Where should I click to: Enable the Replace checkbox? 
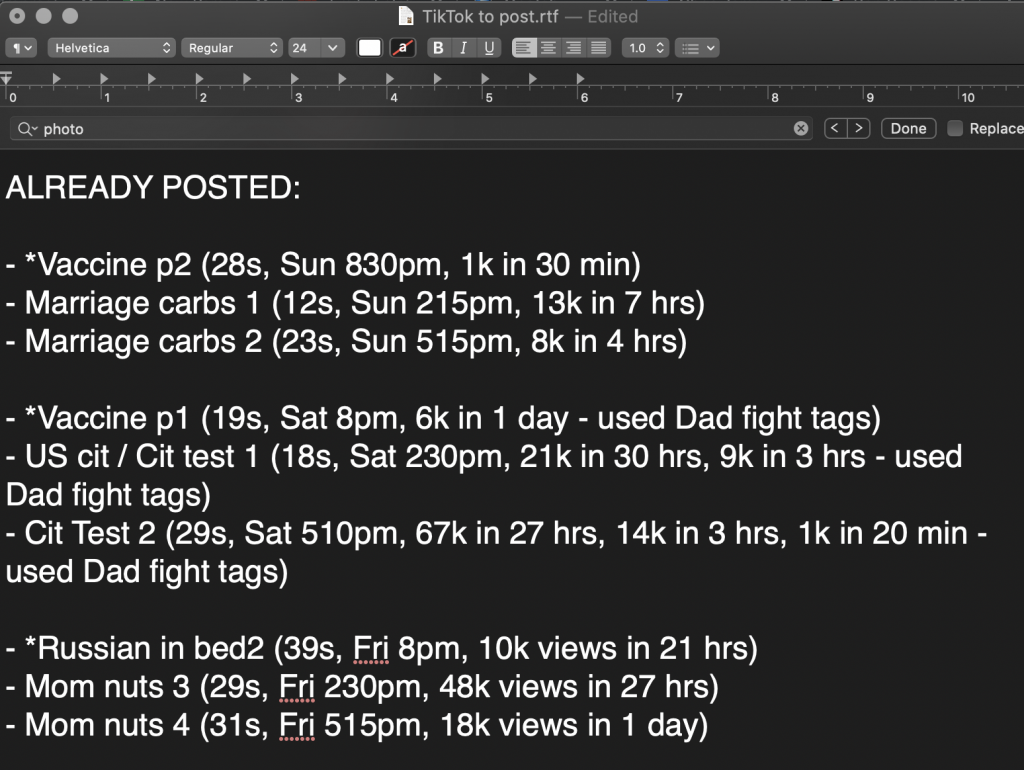pos(955,129)
